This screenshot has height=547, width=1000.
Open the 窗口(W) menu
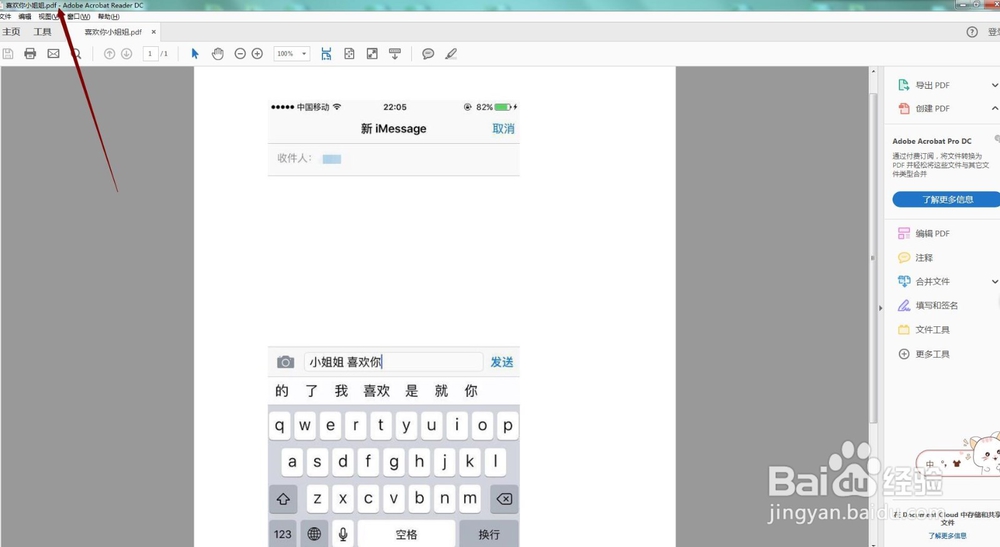[x=78, y=17]
